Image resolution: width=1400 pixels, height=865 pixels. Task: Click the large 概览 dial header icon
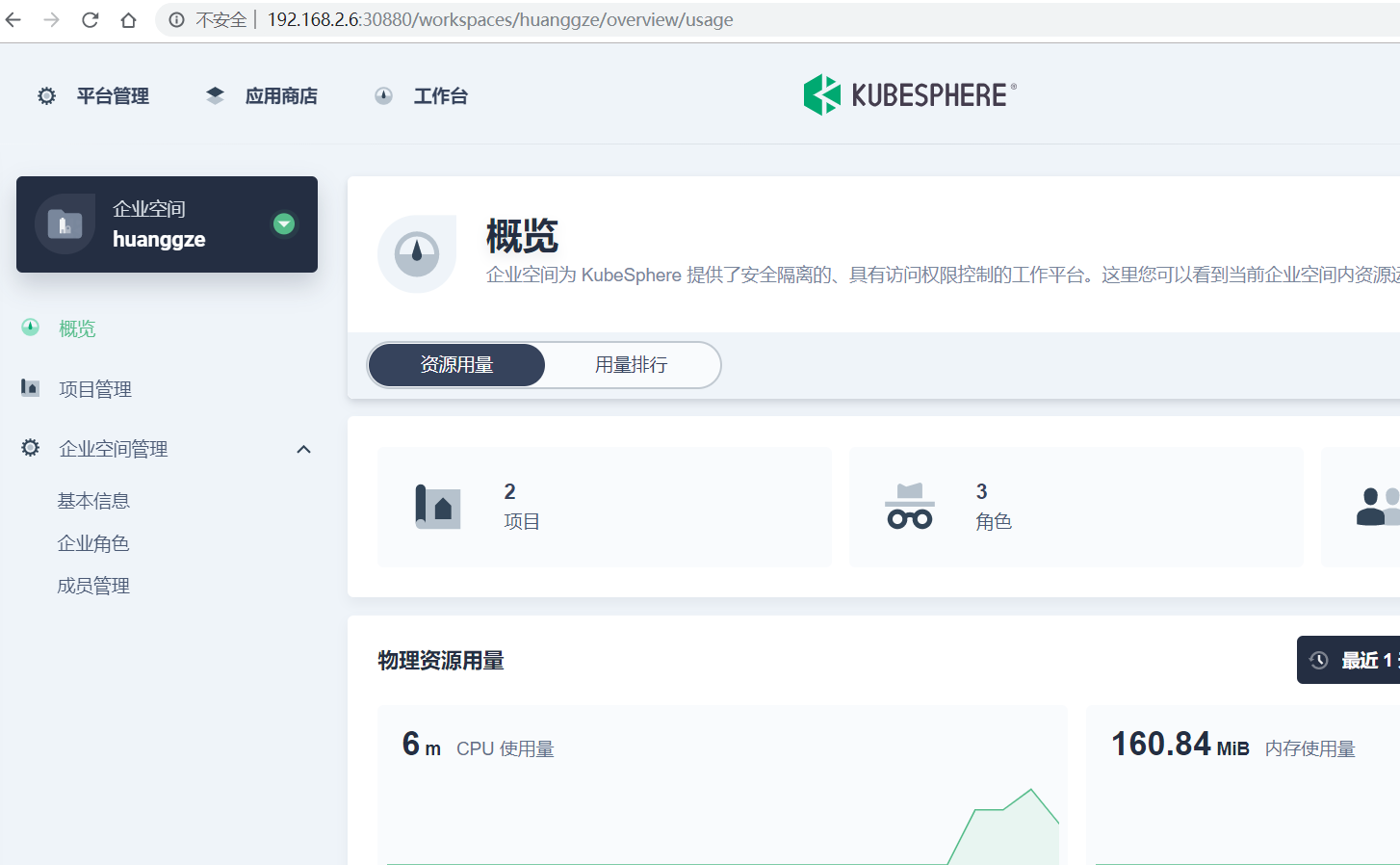coord(417,254)
